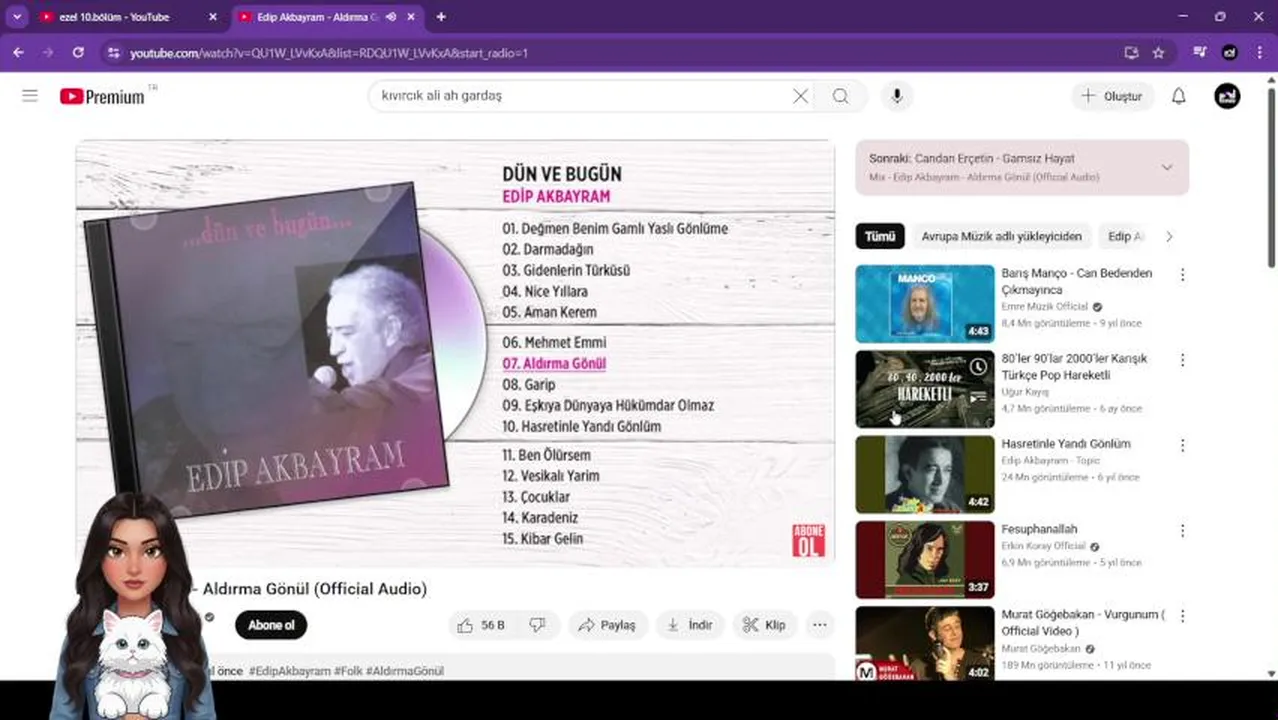Click the magnifier search button
This screenshot has width=1278, height=720.
coord(840,96)
